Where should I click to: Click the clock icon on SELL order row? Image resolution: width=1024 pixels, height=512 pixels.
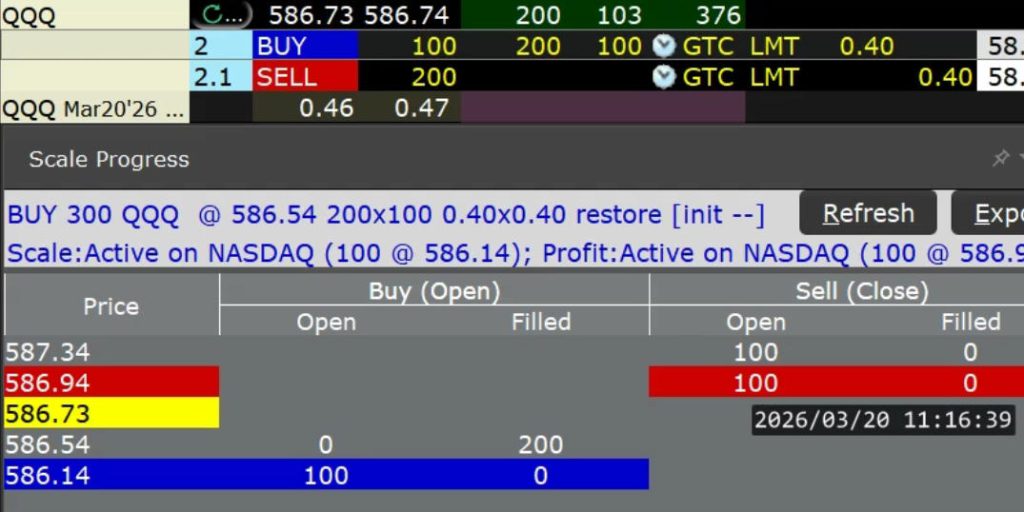(x=663, y=77)
